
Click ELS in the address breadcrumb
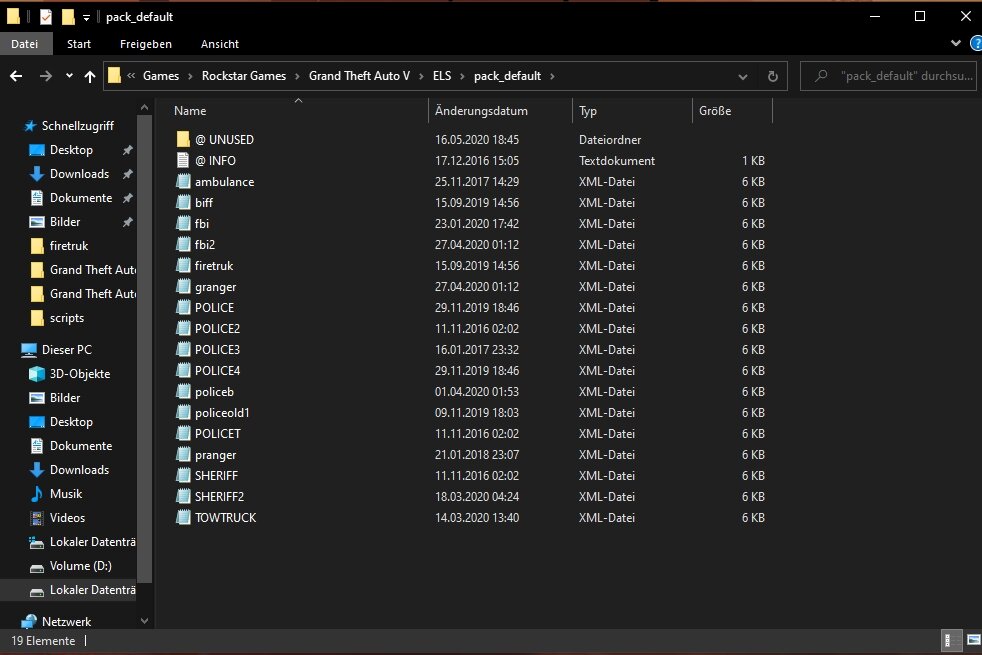tap(442, 76)
